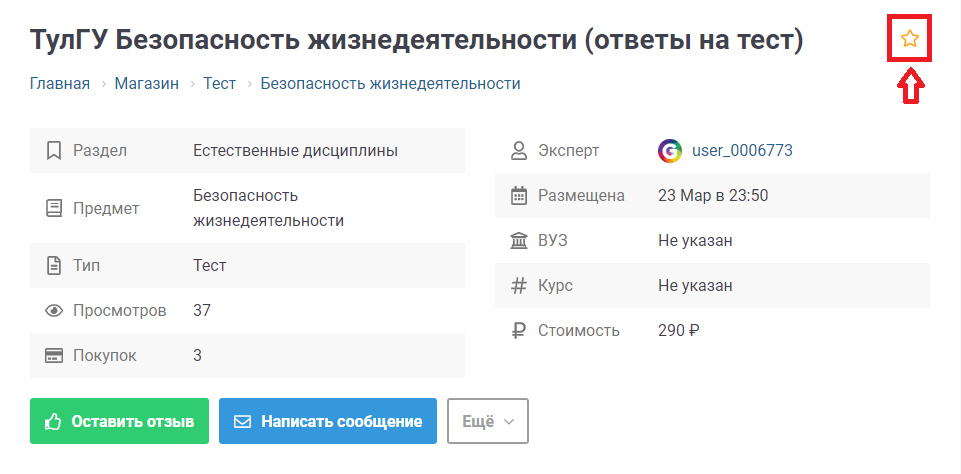The image size is (961, 474).
Task: Click the Предмет book icon
Action: tap(54, 209)
